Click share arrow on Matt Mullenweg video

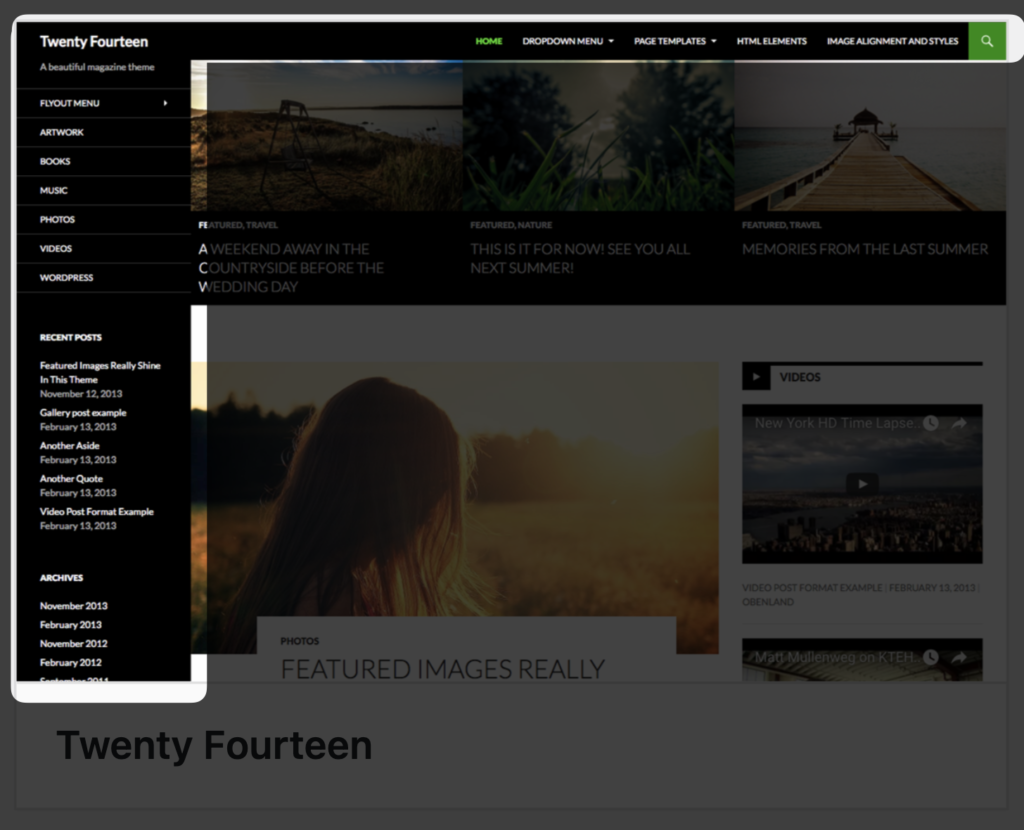point(959,657)
